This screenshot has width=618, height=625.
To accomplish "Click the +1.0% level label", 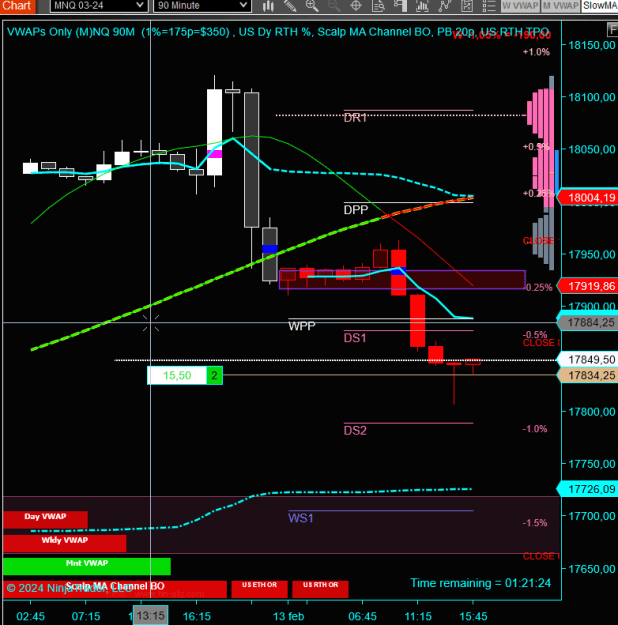I will click(x=536, y=52).
